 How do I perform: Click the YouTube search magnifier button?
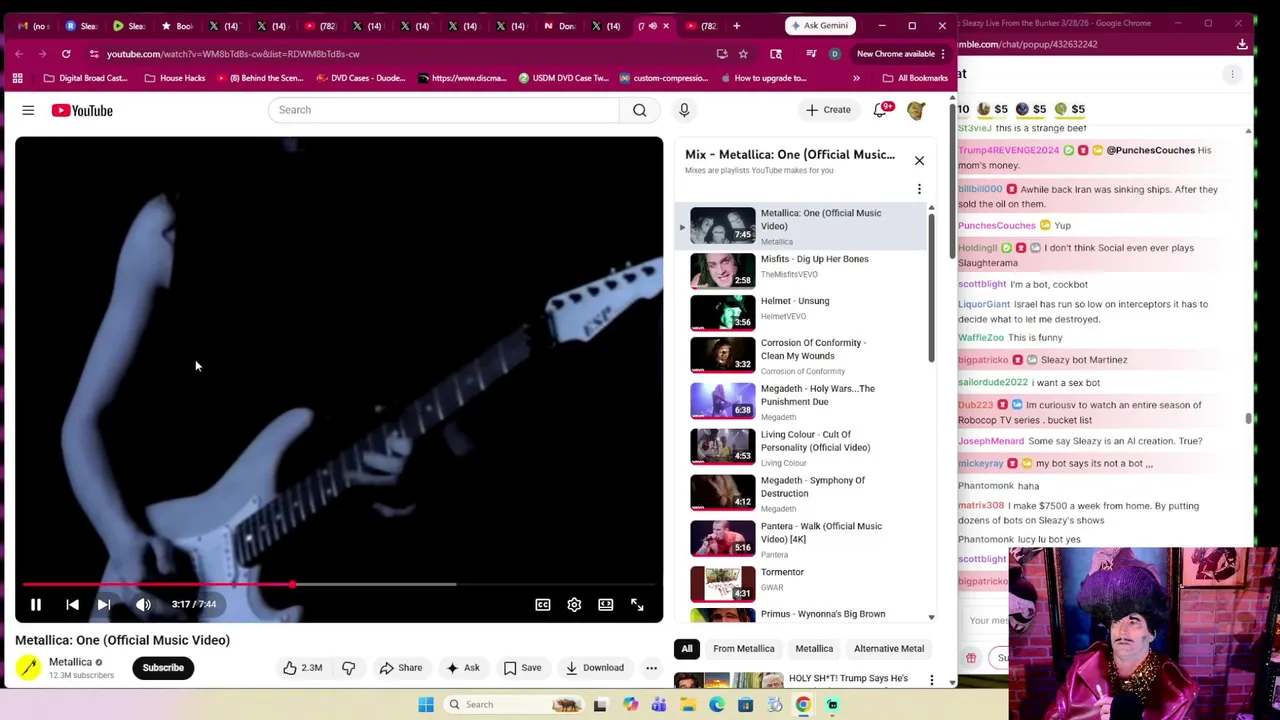click(639, 110)
